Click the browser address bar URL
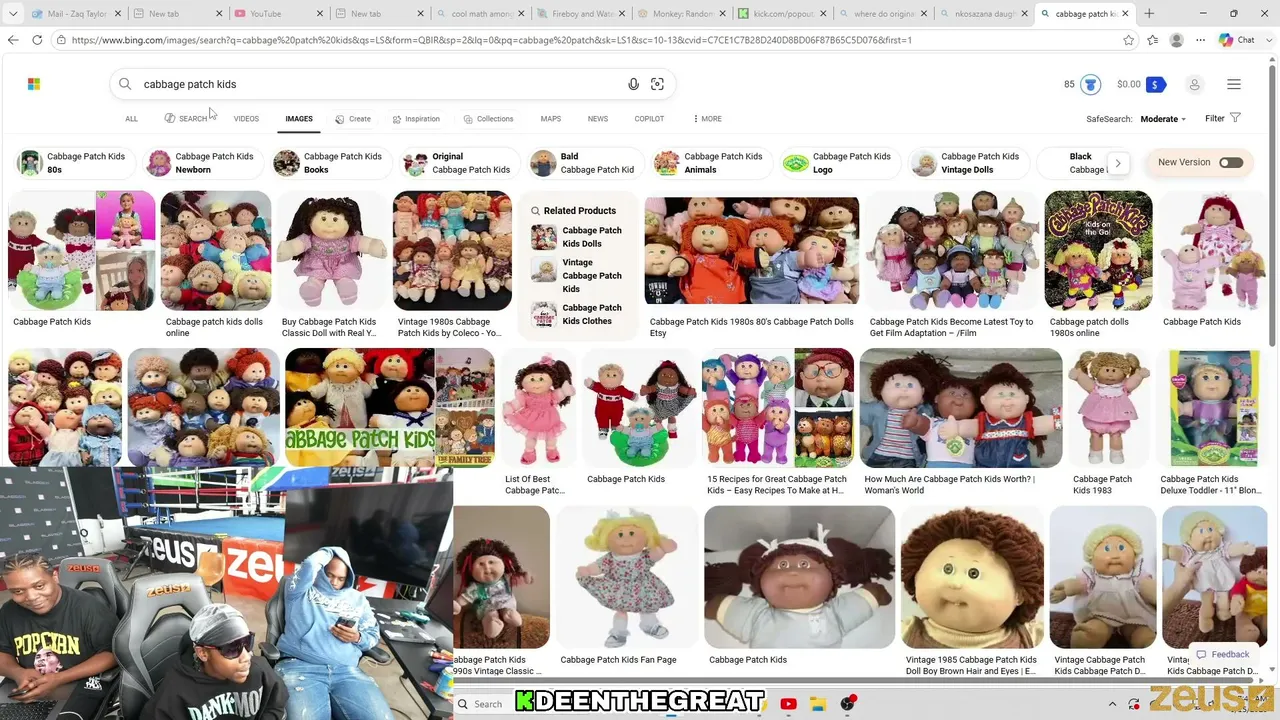 pos(590,40)
